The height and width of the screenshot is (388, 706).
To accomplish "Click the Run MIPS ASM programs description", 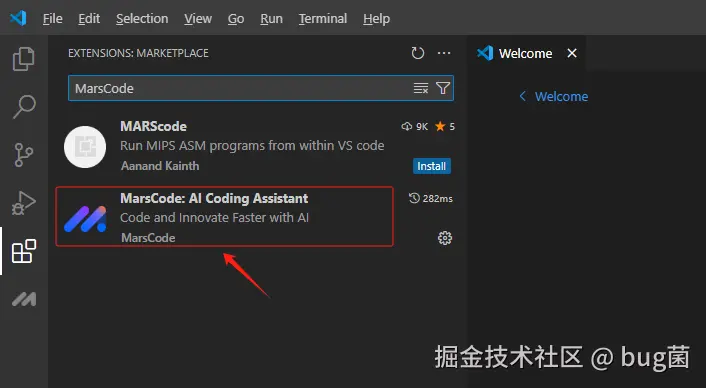I will [252, 145].
